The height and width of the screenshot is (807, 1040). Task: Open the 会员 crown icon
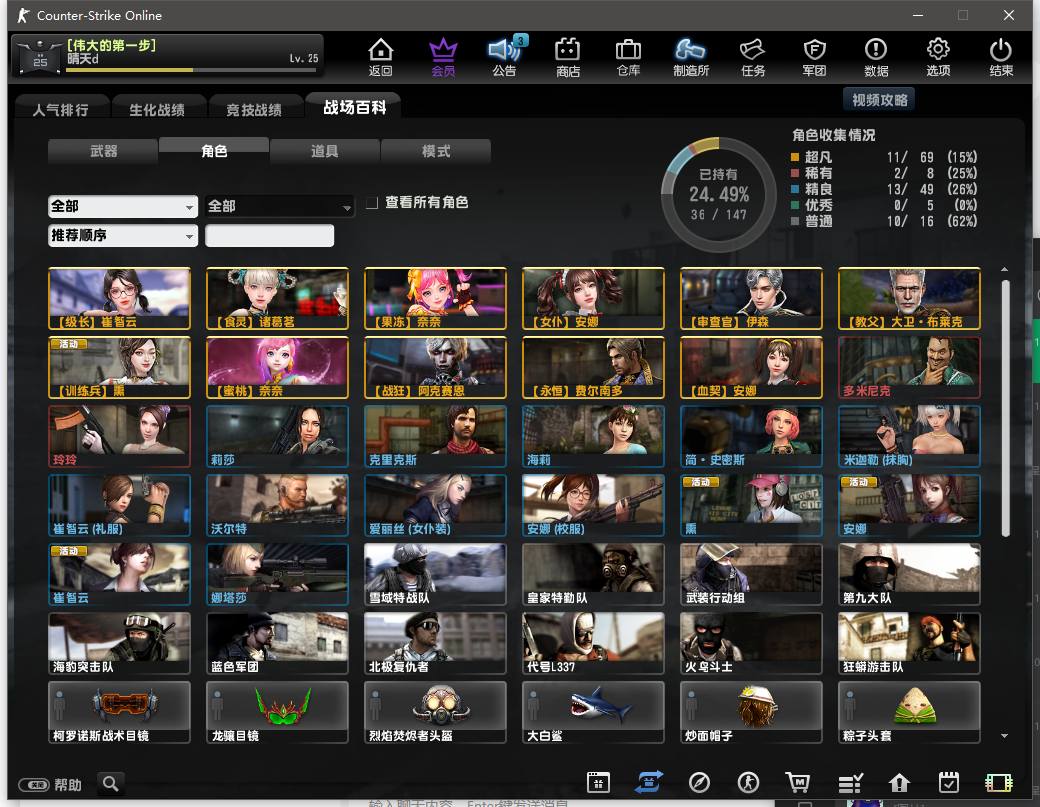point(443,56)
